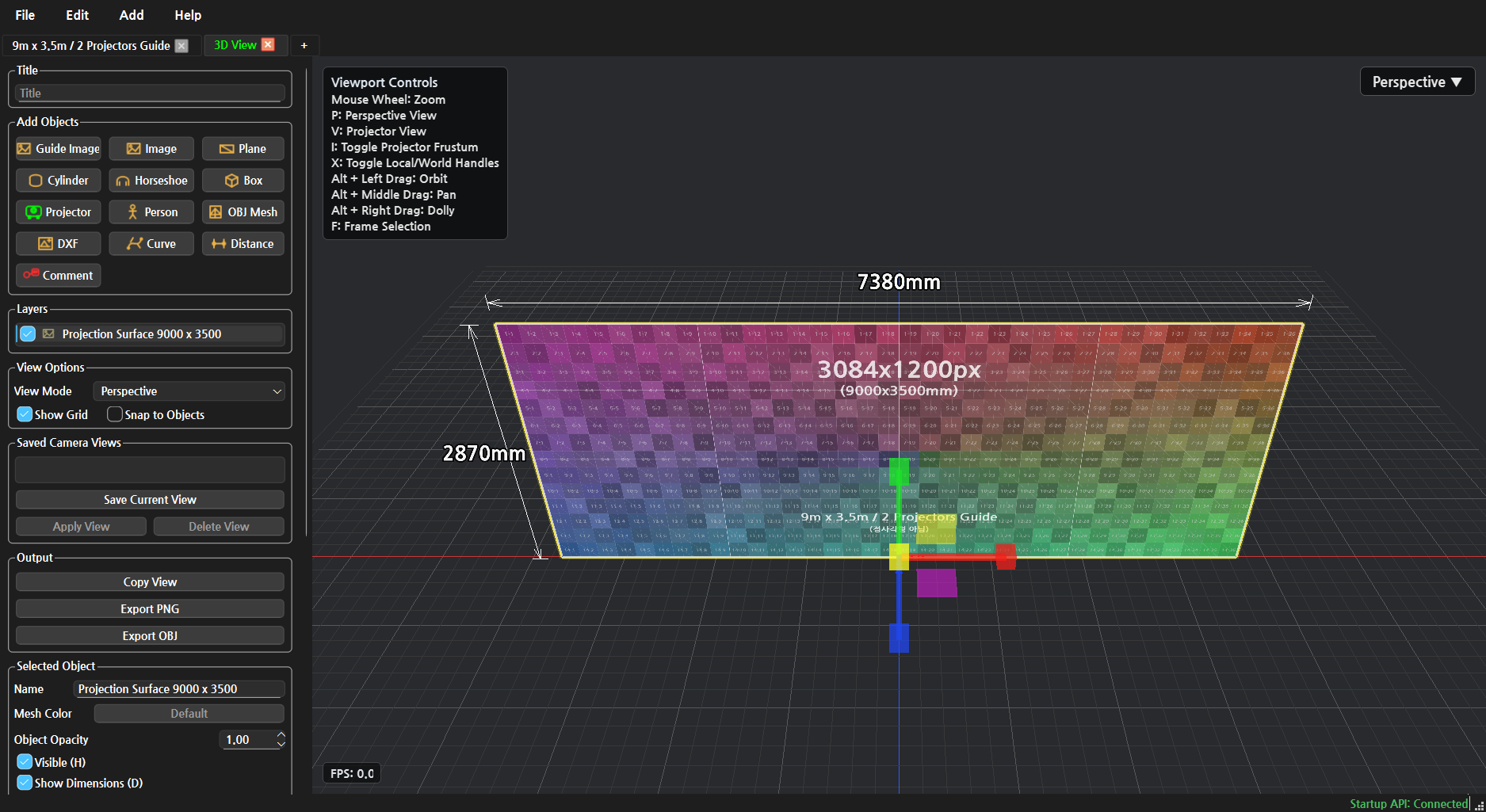
Task: Open the File menu
Action: coord(25,15)
